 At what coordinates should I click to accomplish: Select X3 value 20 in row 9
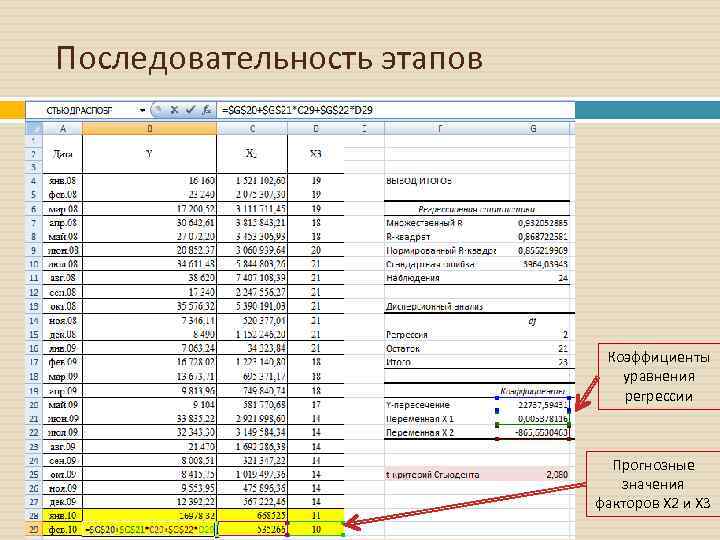point(315,251)
